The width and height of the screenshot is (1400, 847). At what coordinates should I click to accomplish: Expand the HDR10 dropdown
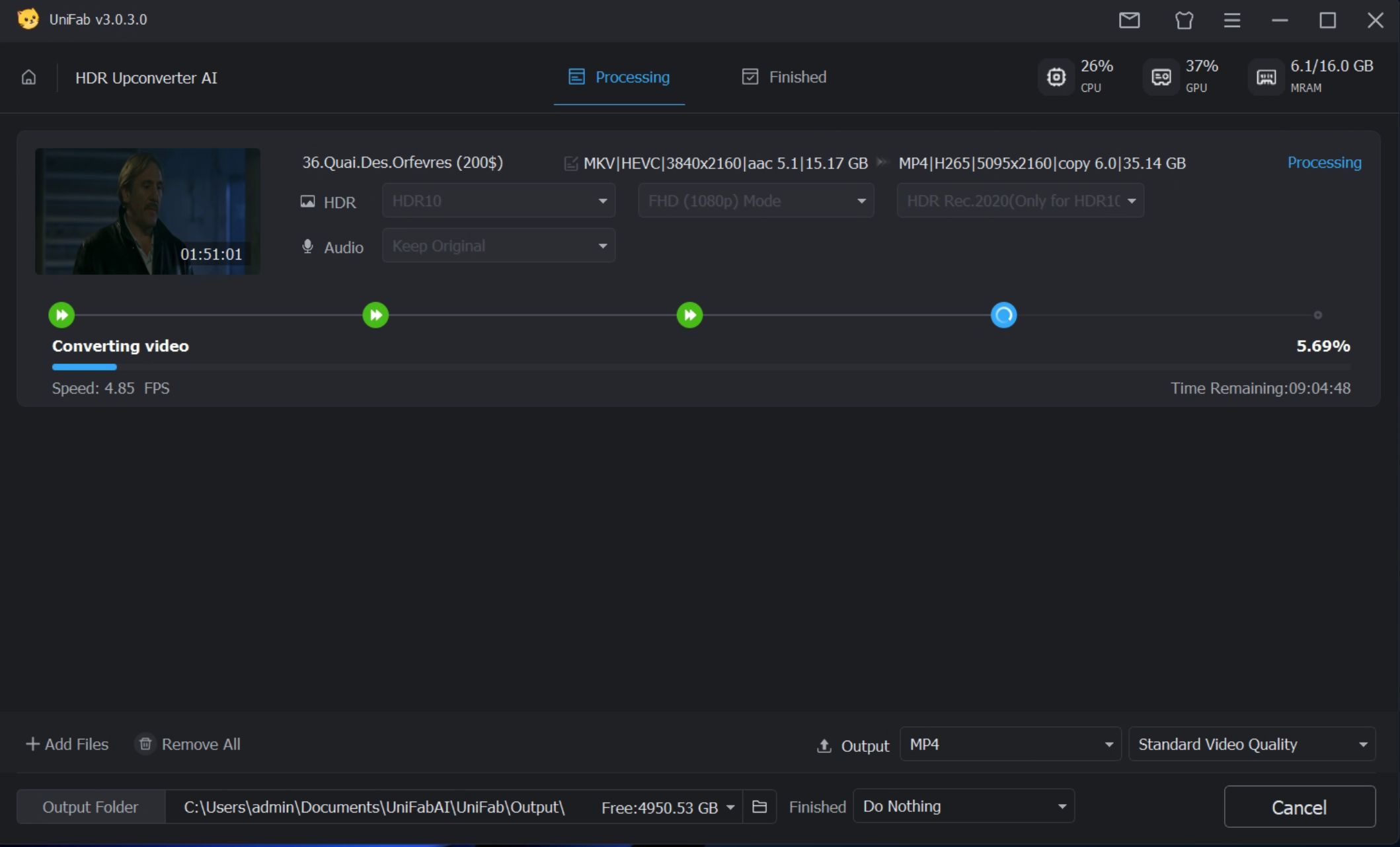pos(498,201)
